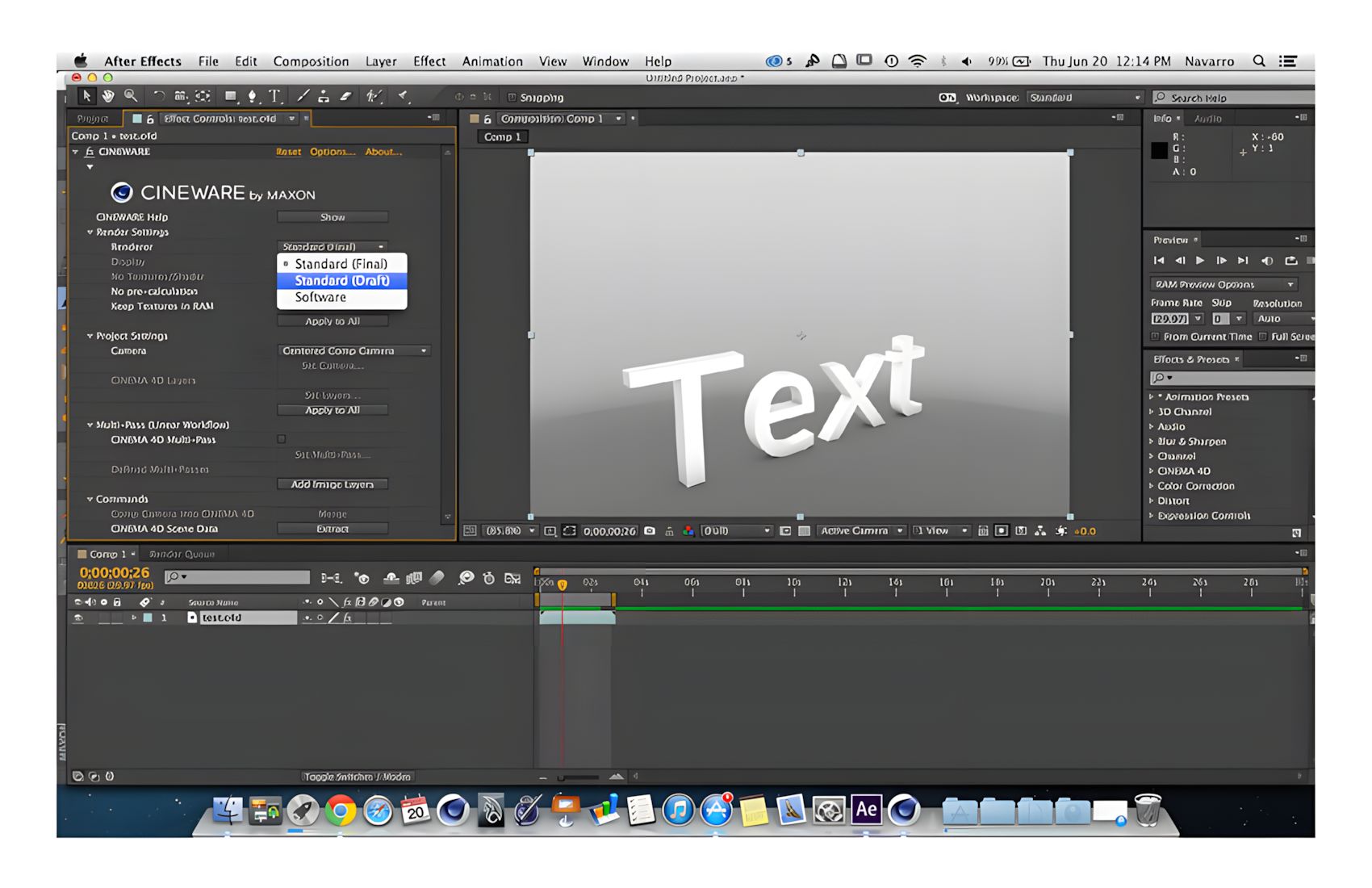Open RAM Preview Options dropdown
Screen dimensions: 1372x888
1223,284
